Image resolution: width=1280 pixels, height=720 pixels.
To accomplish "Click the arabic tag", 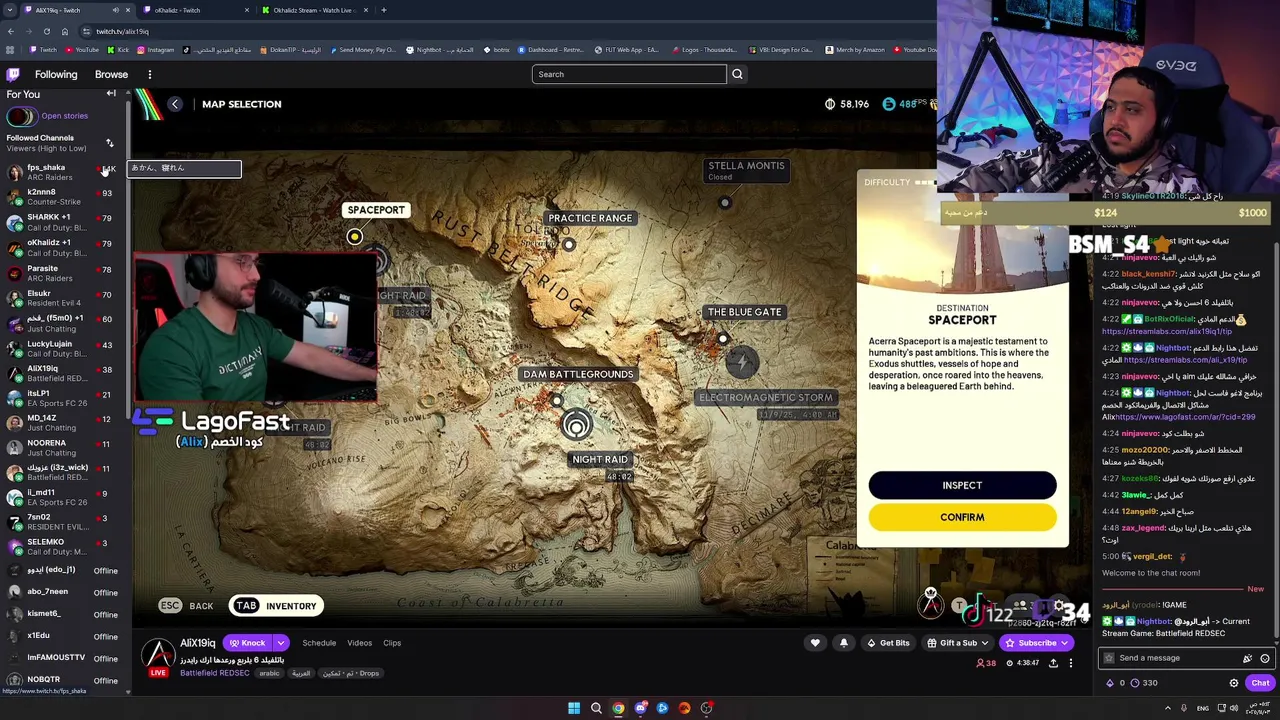I will pos(270,674).
